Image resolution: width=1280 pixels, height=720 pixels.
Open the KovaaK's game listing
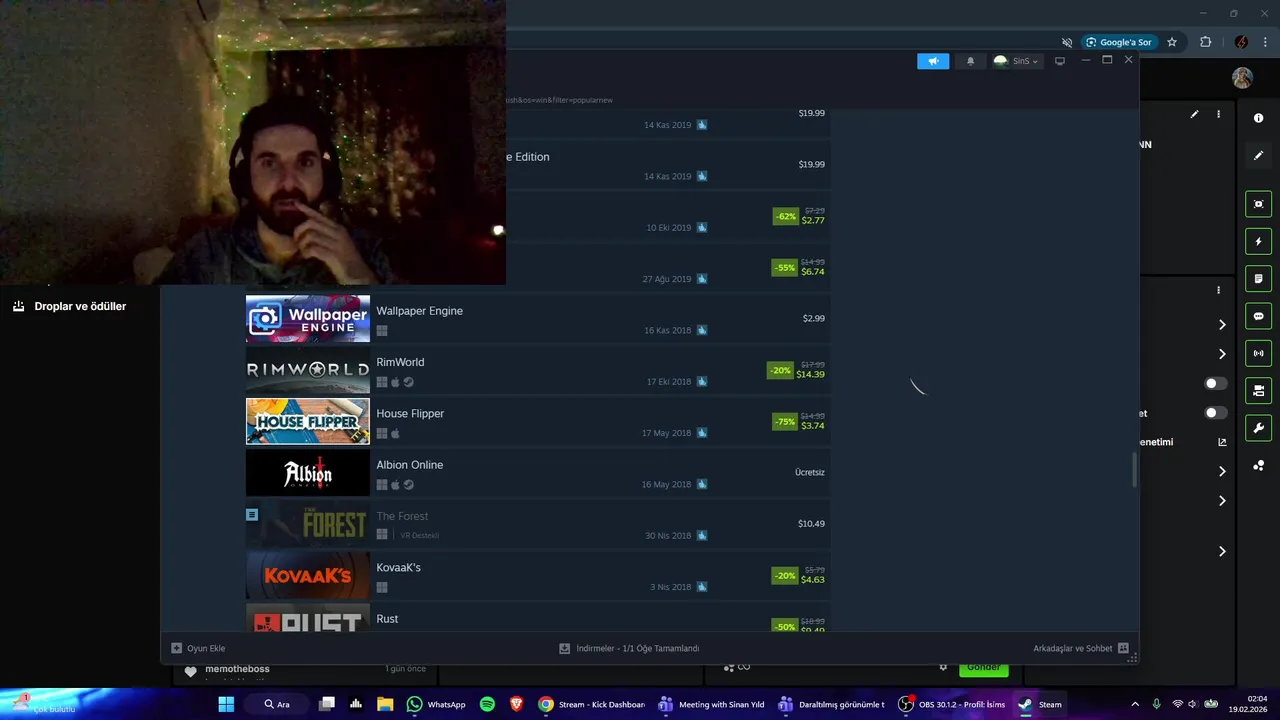coord(538,575)
